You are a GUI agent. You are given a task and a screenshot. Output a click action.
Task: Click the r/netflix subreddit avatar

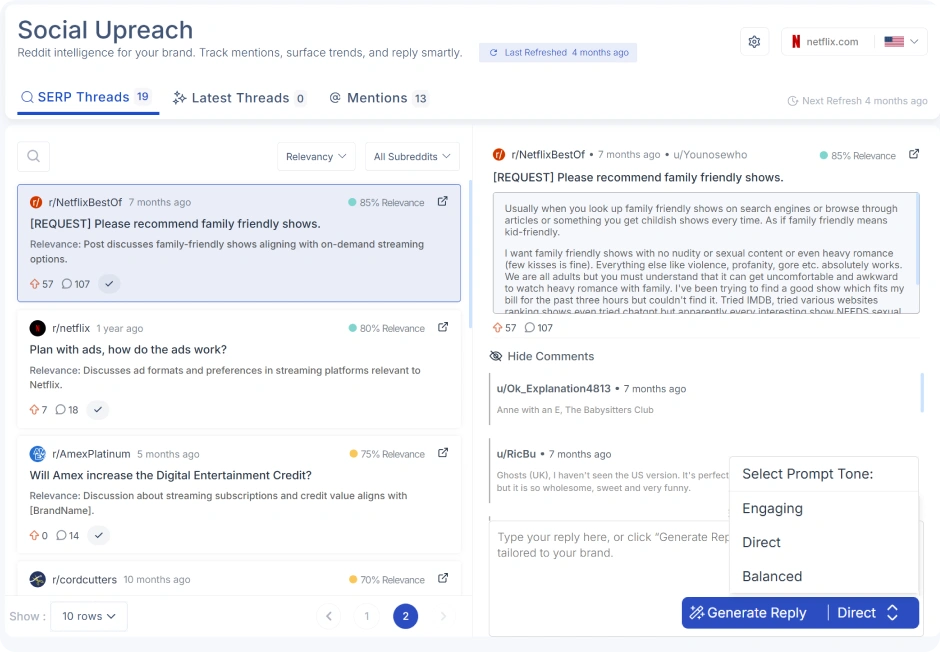38,328
